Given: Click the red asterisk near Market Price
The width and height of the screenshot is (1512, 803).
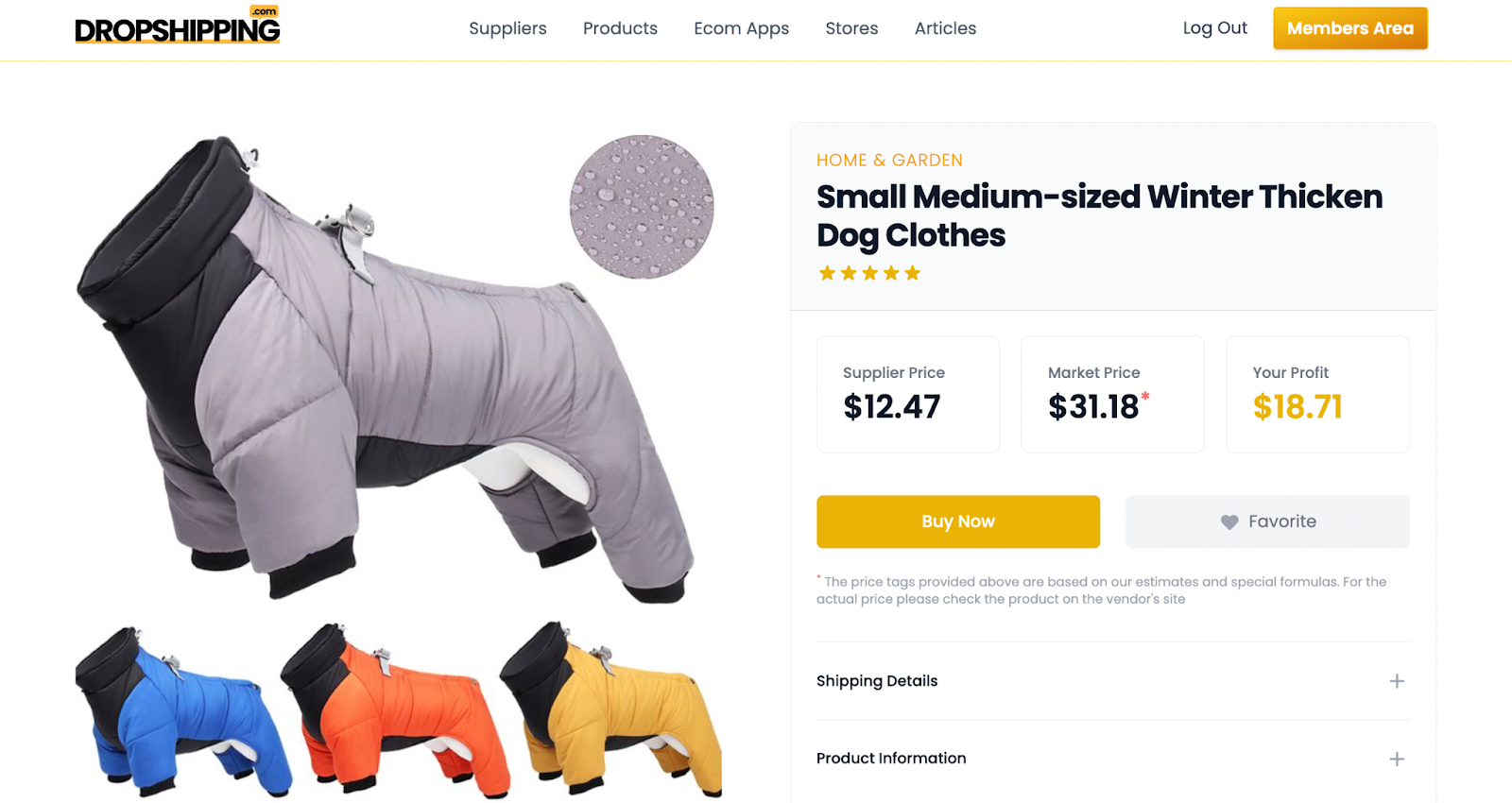Looking at the screenshot, I should pos(1145,396).
